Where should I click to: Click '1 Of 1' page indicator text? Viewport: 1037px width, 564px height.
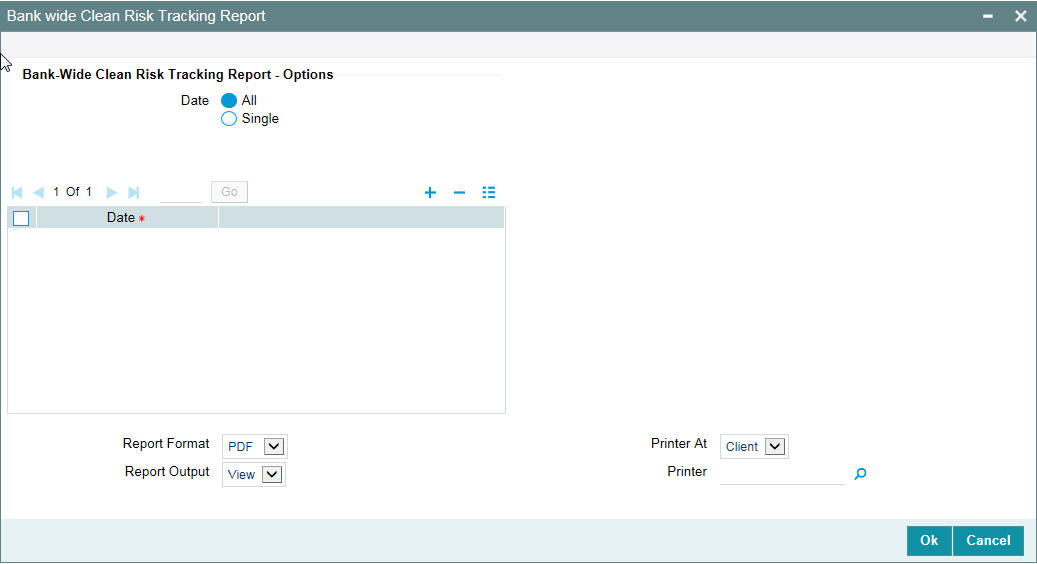[73, 192]
